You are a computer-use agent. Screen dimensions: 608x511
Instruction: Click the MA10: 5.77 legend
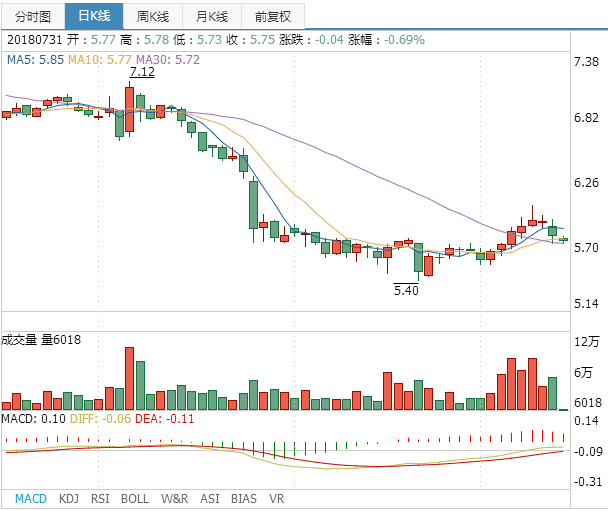click(x=100, y=60)
